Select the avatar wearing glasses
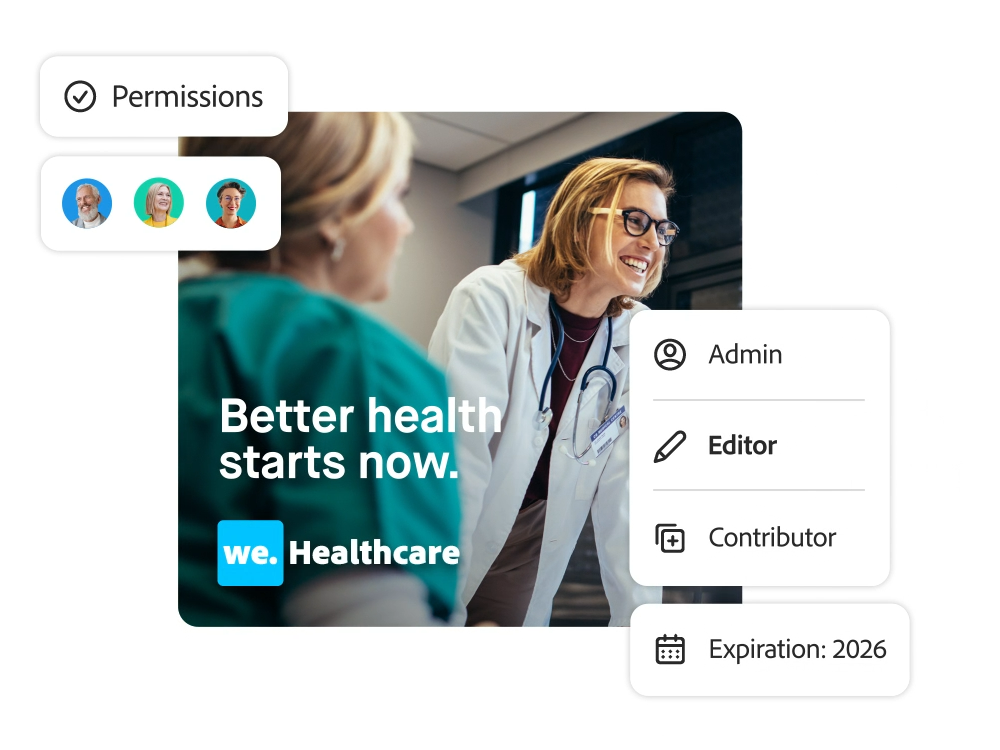The height and width of the screenshot is (750, 1000). [231, 203]
